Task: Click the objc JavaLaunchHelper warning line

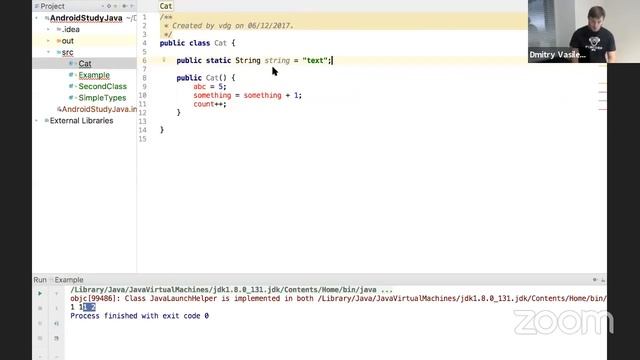Action: [338, 298]
